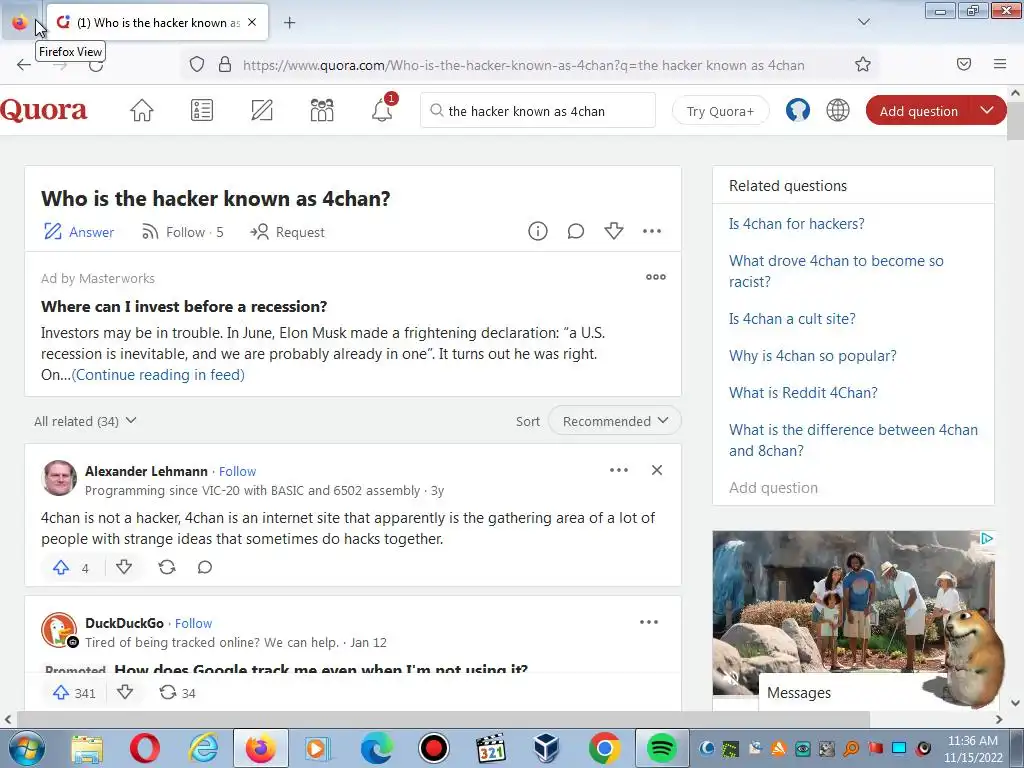
Task: Open the Messages panel
Action: [x=799, y=693]
